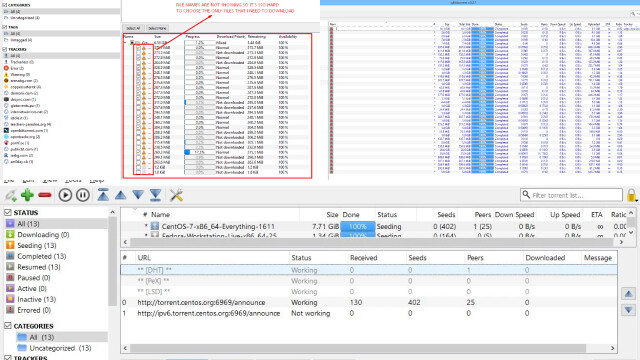This screenshot has width=640, height=360.
Task: Select the Resumed (13) status filter
Action: click(56, 267)
